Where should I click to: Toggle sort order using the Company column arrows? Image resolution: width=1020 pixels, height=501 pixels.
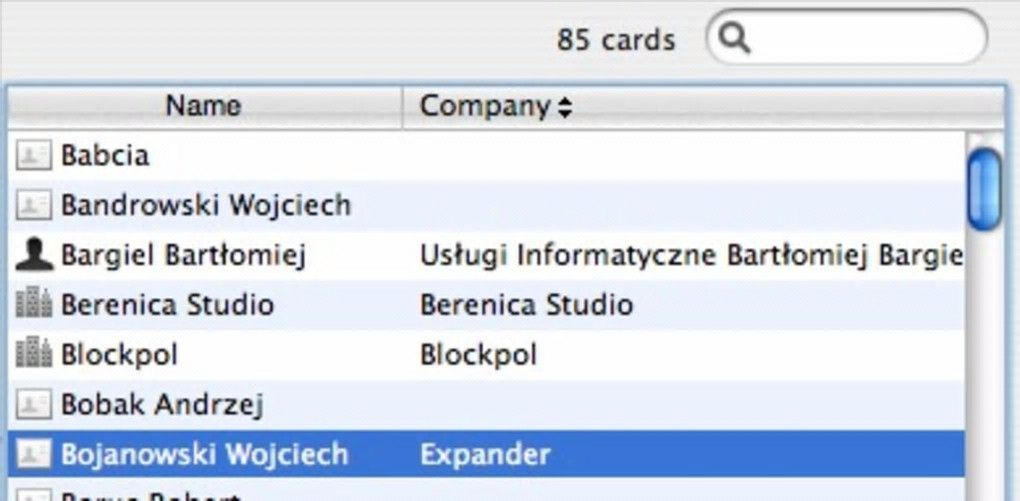pyautogui.click(x=565, y=107)
